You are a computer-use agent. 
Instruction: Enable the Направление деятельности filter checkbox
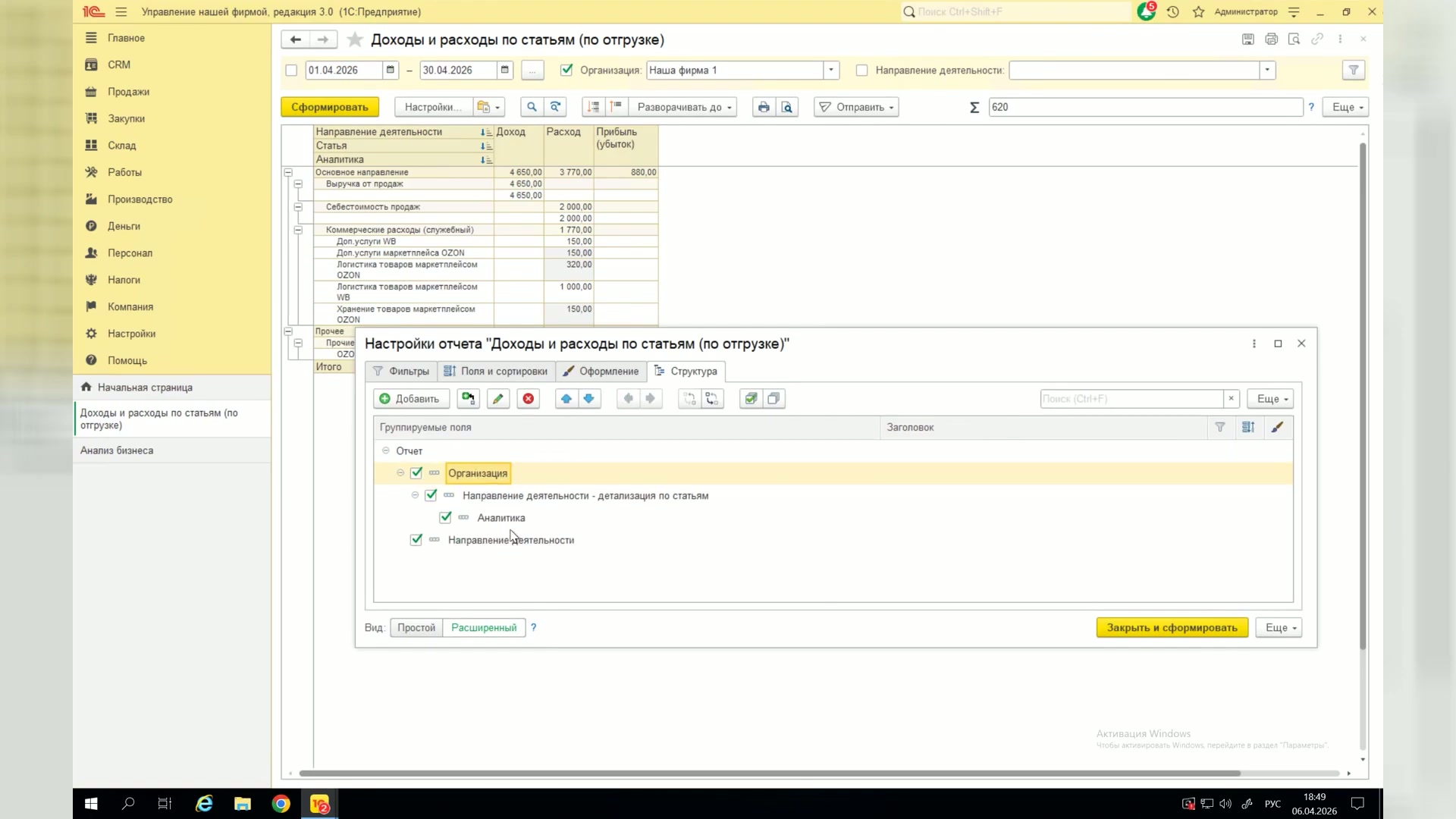861,70
